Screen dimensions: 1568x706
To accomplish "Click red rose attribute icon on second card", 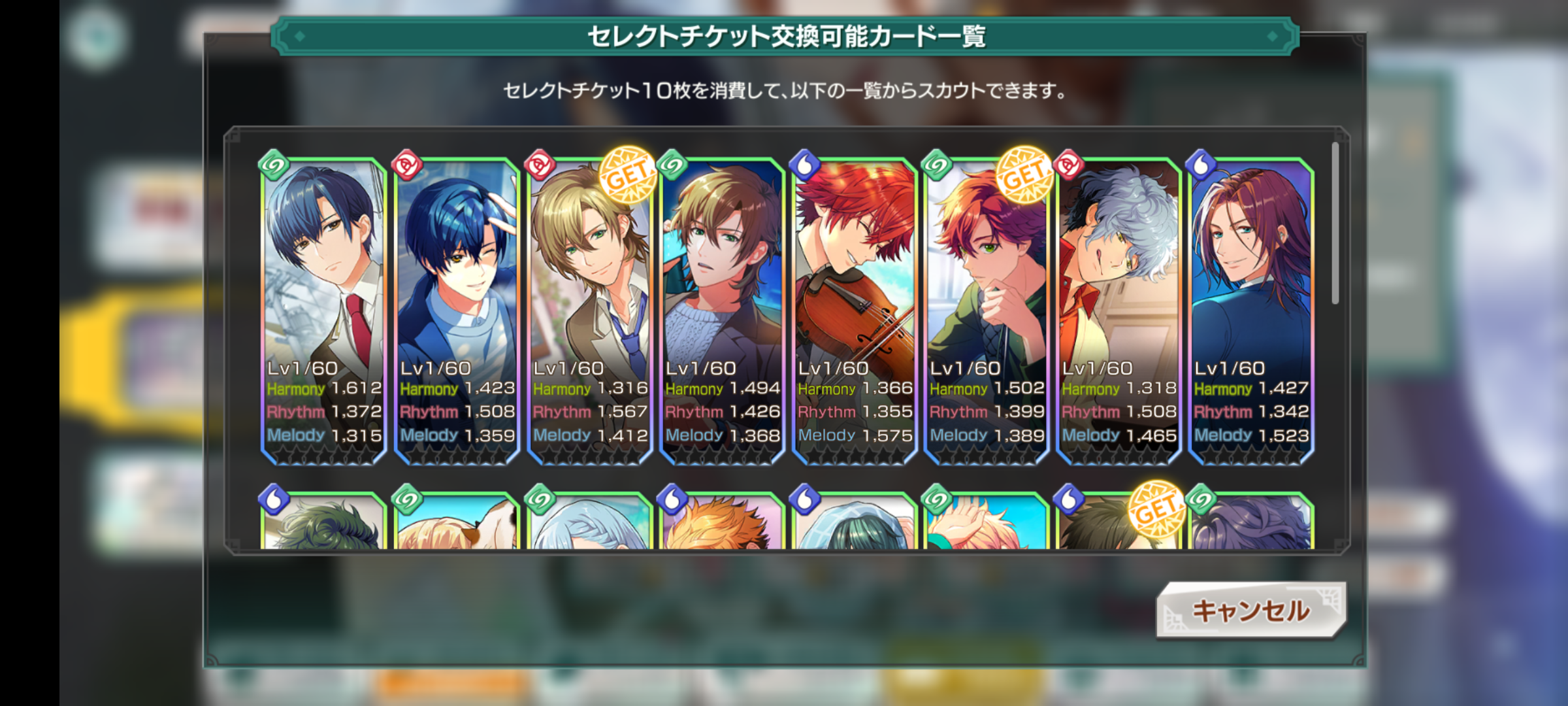I will click(407, 165).
